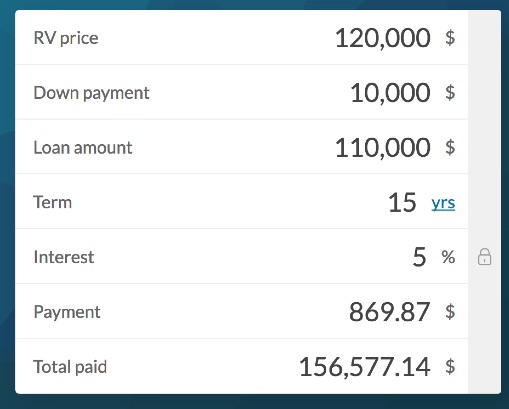Click the Payment label

pos(67,312)
